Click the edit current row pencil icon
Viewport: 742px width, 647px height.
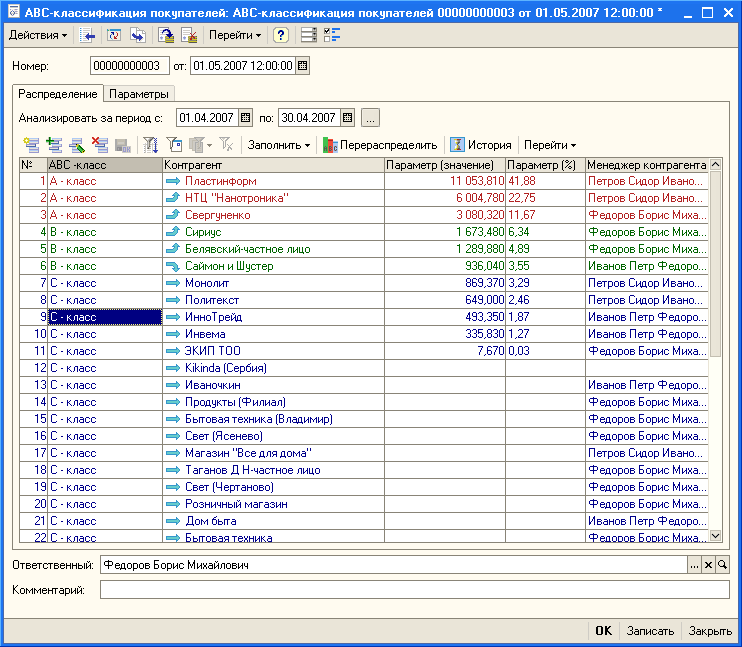click(x=77, y=145)
